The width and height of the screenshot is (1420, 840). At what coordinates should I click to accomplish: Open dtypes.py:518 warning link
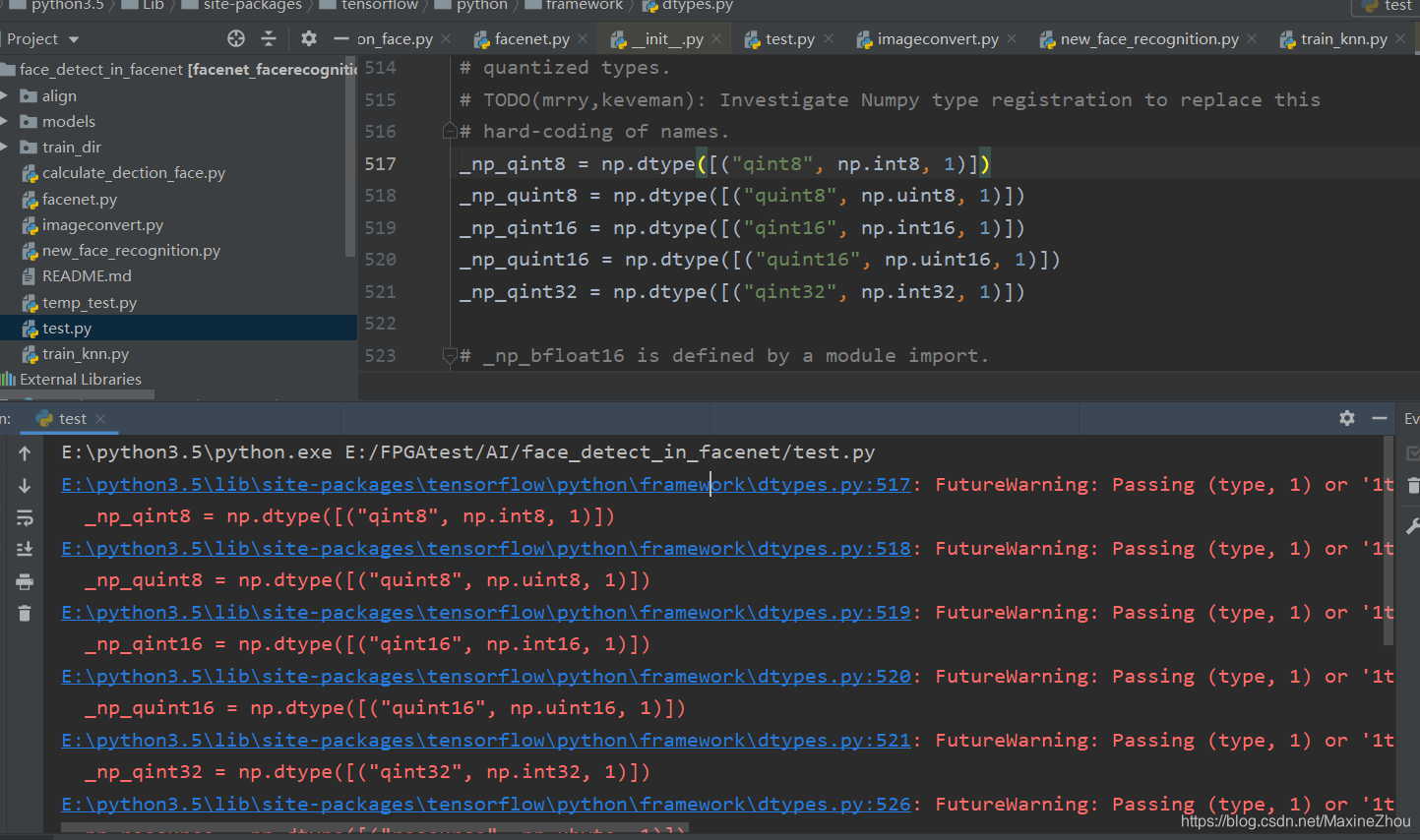pos(486,548)
